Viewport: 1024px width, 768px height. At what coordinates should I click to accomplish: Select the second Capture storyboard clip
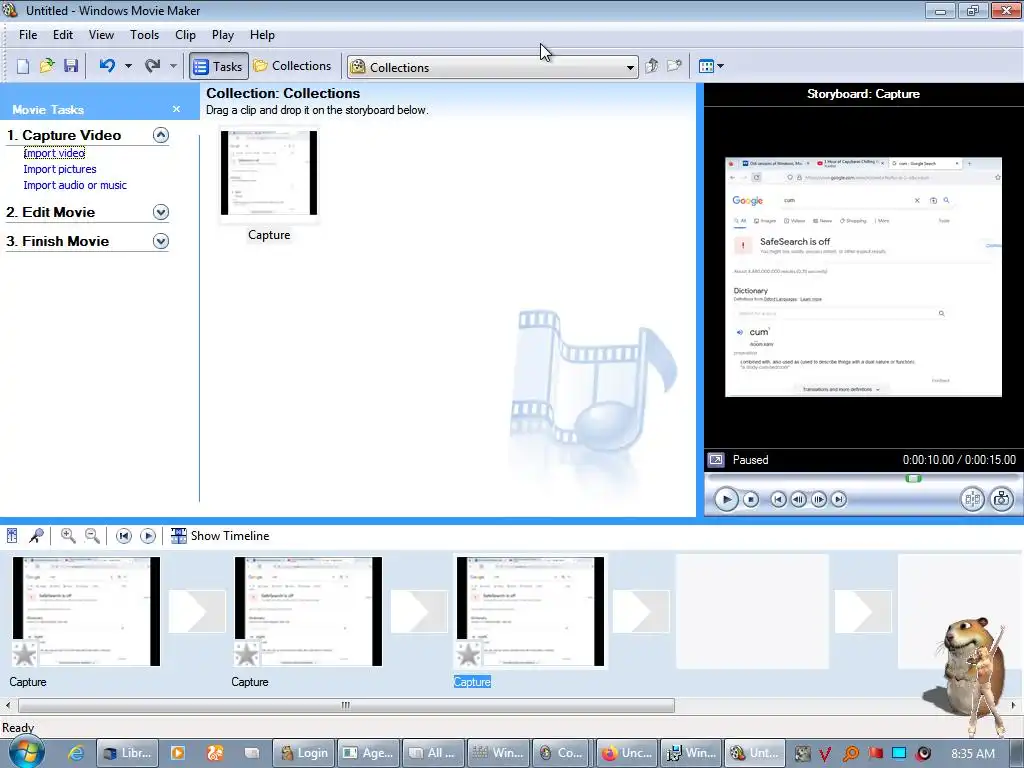click(308, 611)
